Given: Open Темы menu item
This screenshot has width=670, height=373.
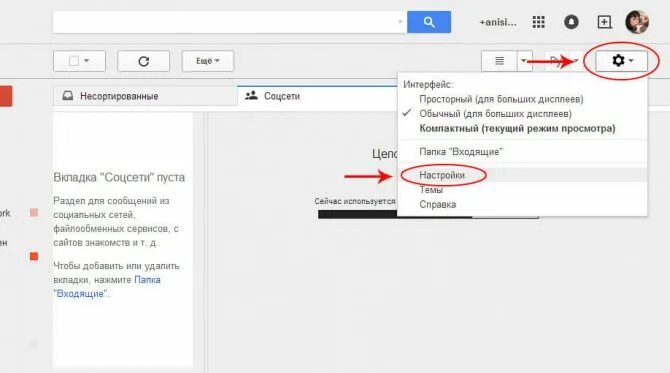Looking at the screenshot, I should [431, 190].
